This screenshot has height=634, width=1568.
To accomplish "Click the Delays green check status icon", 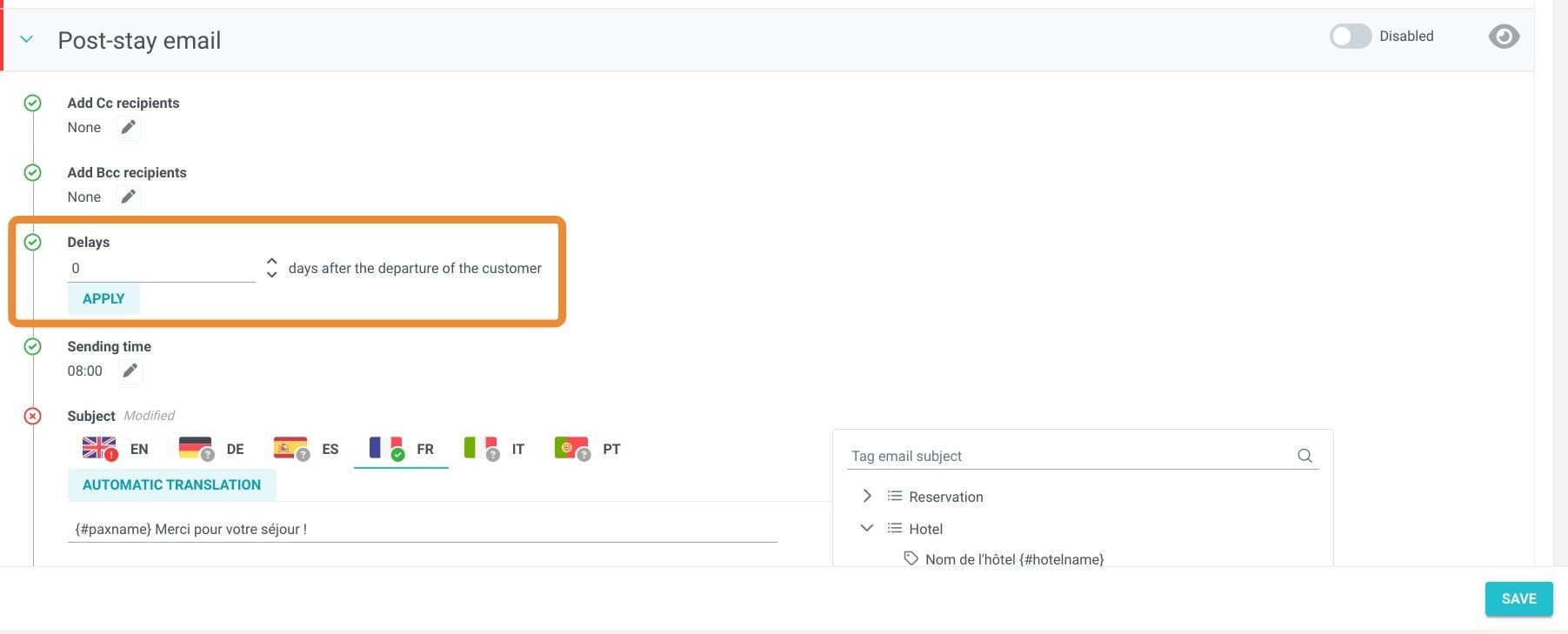I will pos(32,242).
